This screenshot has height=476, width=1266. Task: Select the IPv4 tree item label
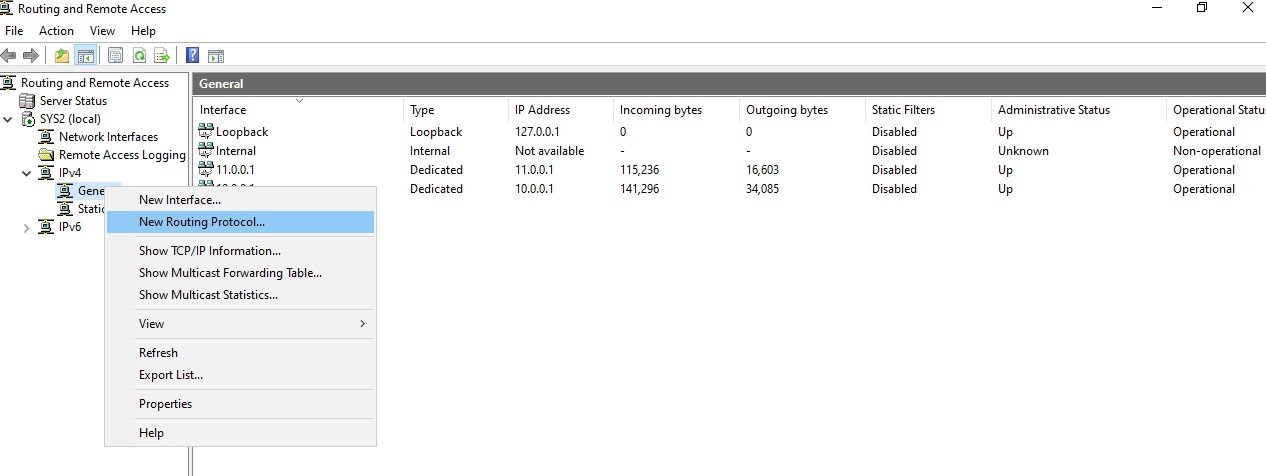pyautogui.click(x=70, y=173)
